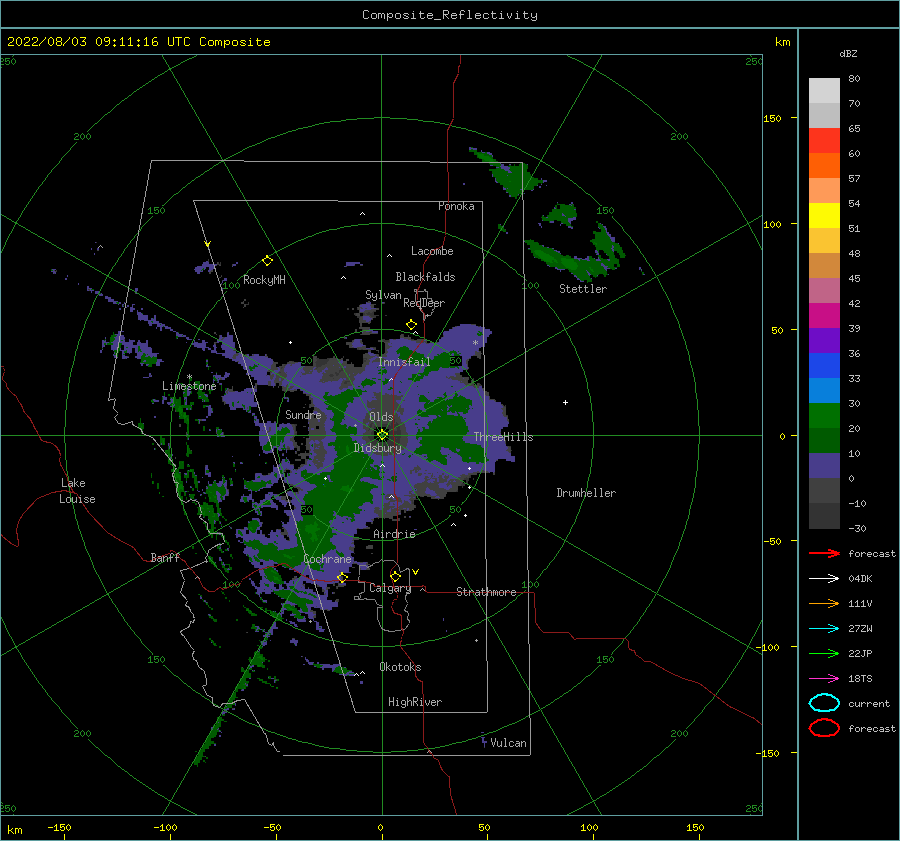Image resolution: width=900 pixels, height=841 pixels.
Task: Click the cyan current ellipse legend icon
Action: [x=824, y=703]
